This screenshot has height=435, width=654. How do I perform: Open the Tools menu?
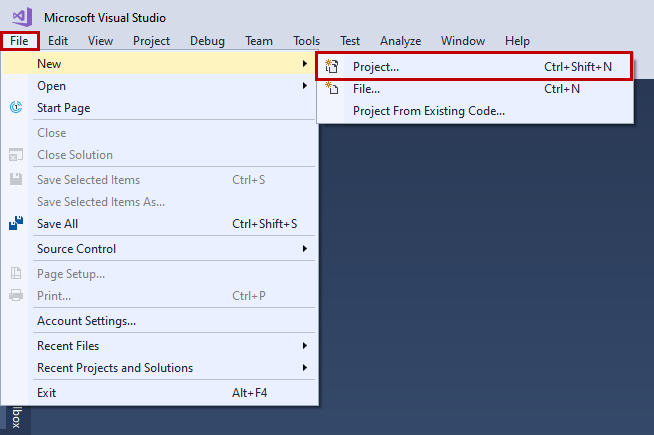pyautogui.click(x=306, y=41)
